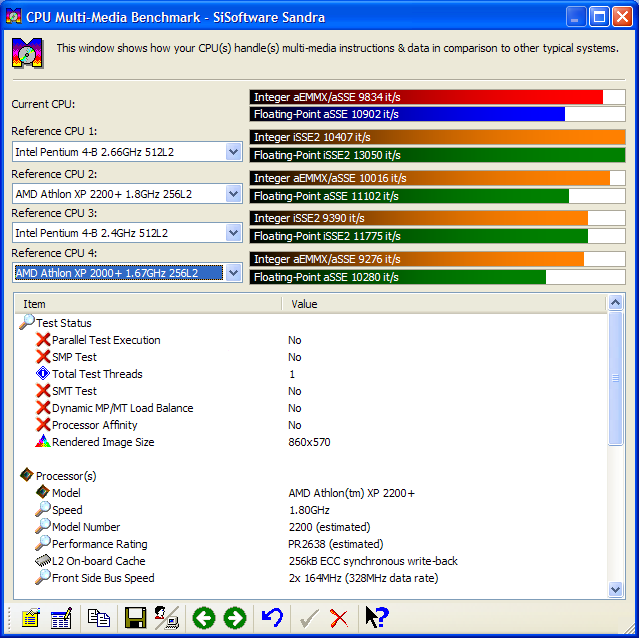This screenshot has width=639, height=638.
Task: Click current CPU Floating-Point aSSE 10902 bar
Action: coord(437,114)
